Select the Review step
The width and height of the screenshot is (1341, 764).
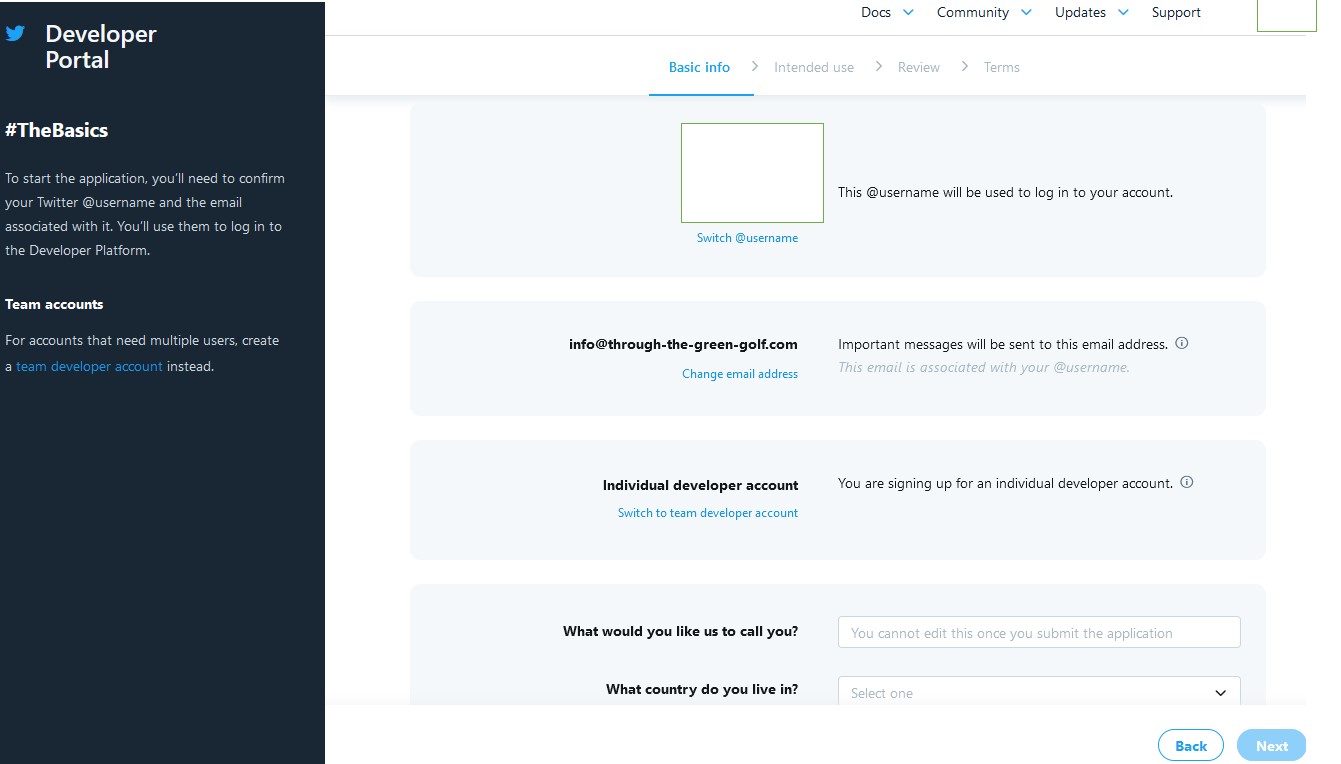coord(919,67)
